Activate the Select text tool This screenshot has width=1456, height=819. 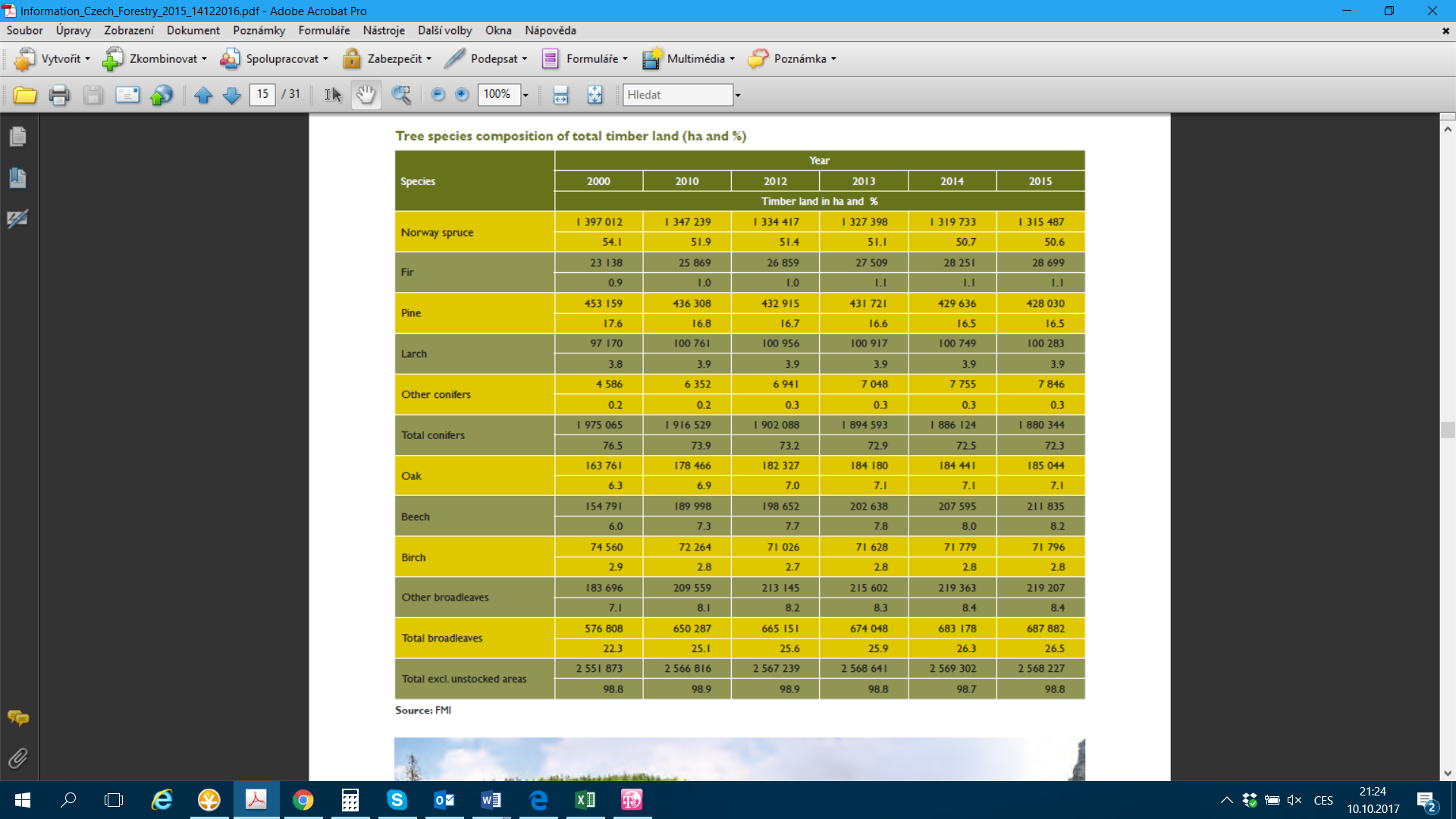point(333,95)
